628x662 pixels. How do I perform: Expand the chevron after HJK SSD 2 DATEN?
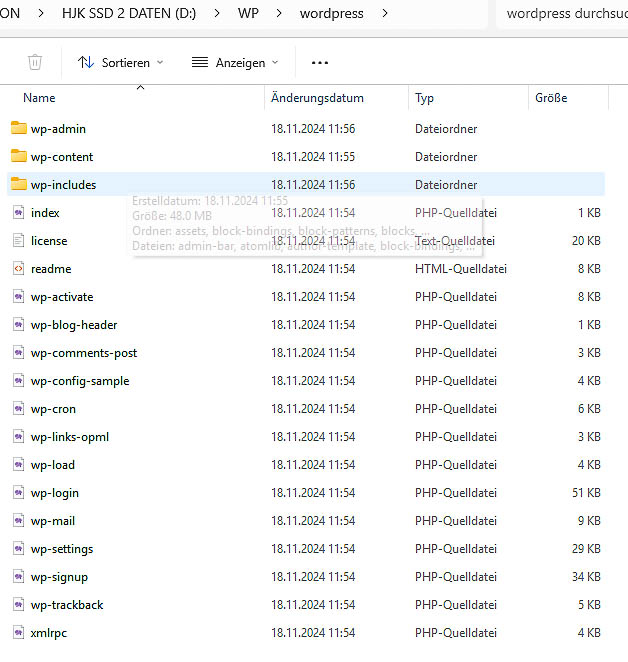pos(217,14)
